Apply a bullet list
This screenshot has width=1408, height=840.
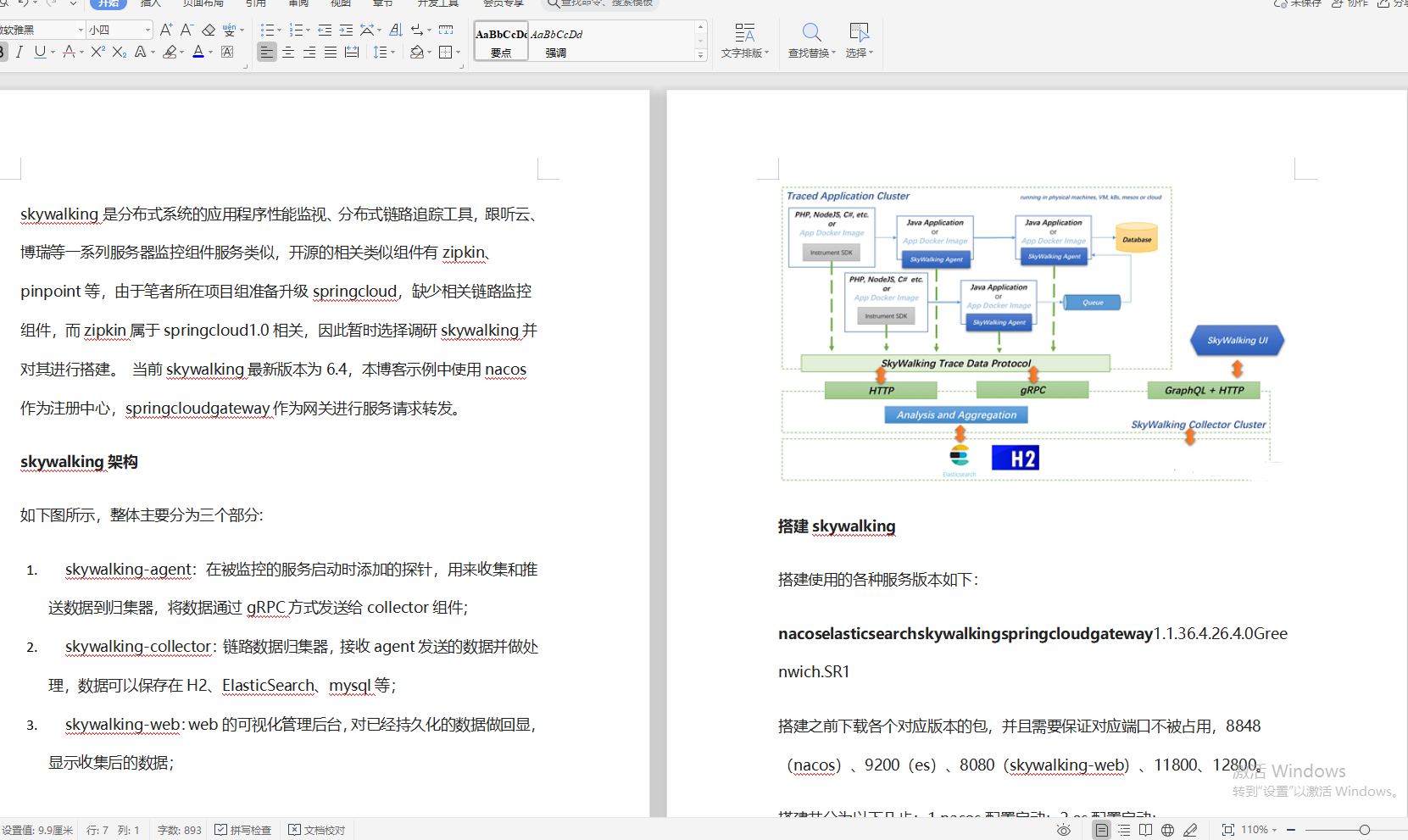(x=267, y=30)
